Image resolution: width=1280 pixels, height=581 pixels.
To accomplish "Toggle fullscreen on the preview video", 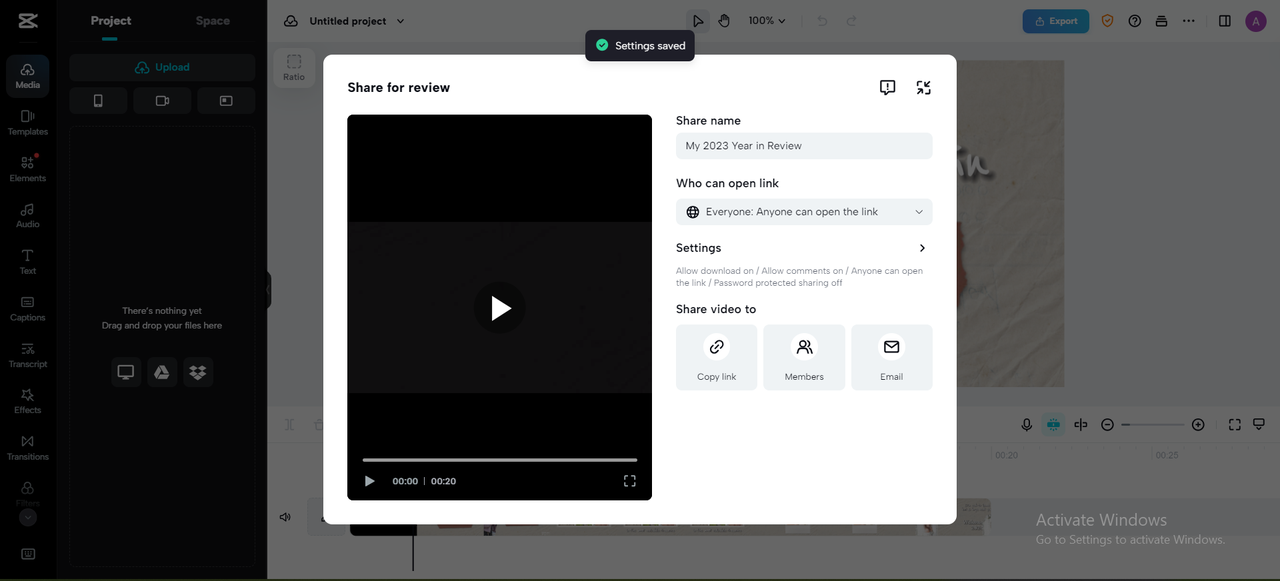I will click(x=630, y=481).
